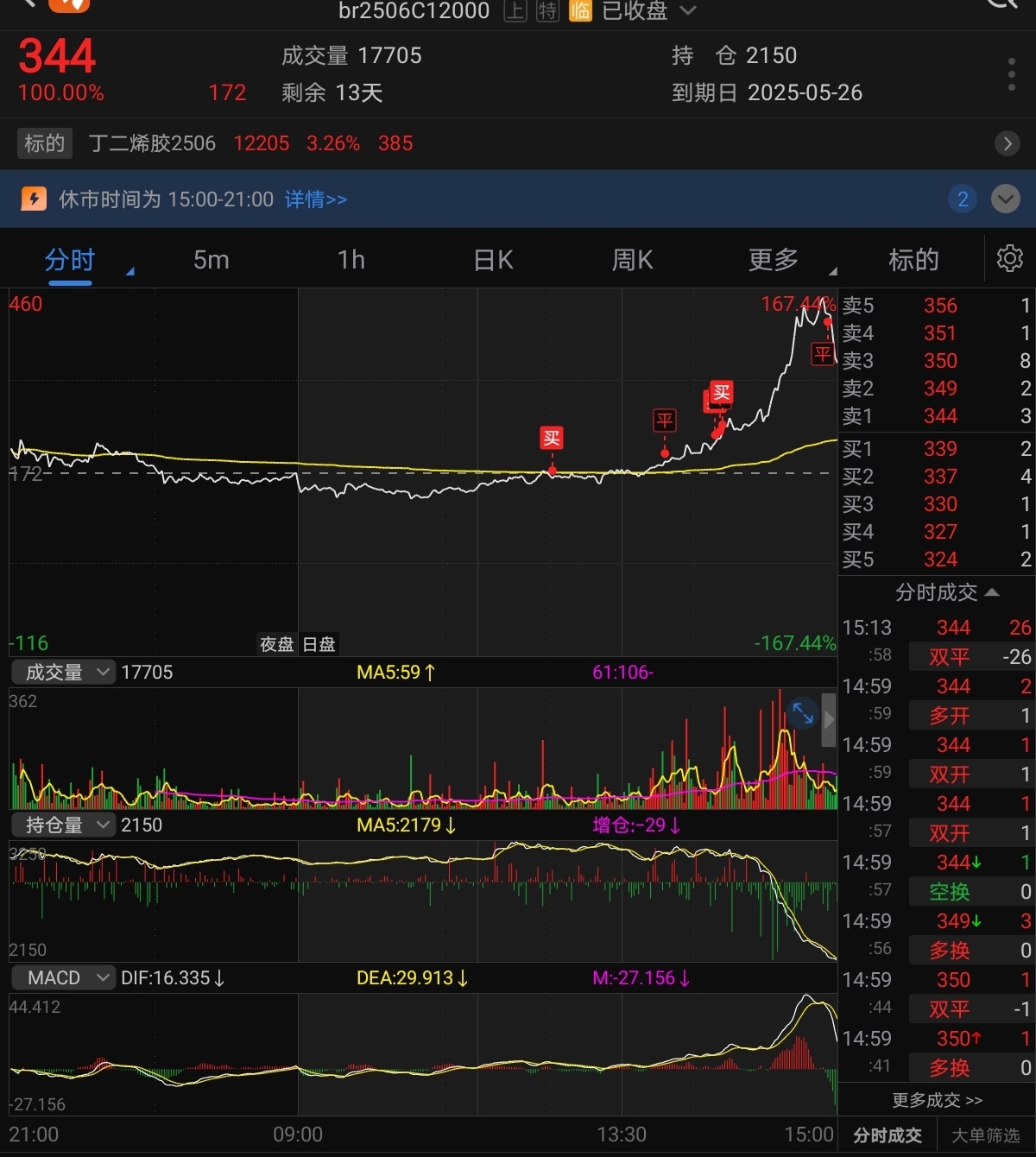Collapse the 分时成交 panel header

click(947, 592)
